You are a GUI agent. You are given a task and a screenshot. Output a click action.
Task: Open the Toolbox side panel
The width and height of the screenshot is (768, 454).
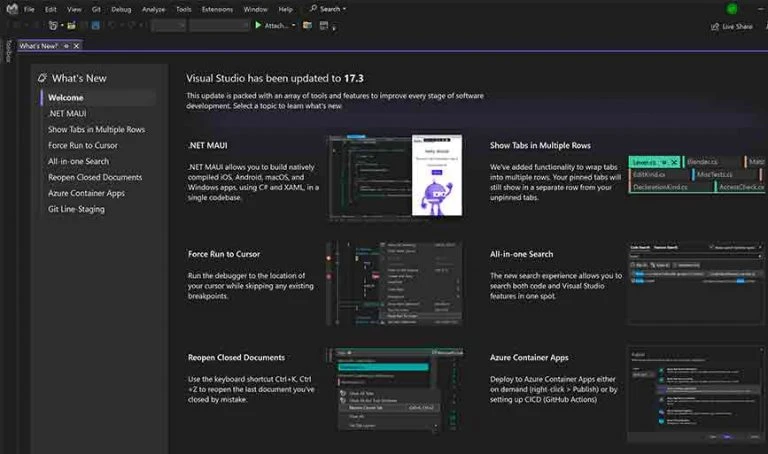[7, 52]
